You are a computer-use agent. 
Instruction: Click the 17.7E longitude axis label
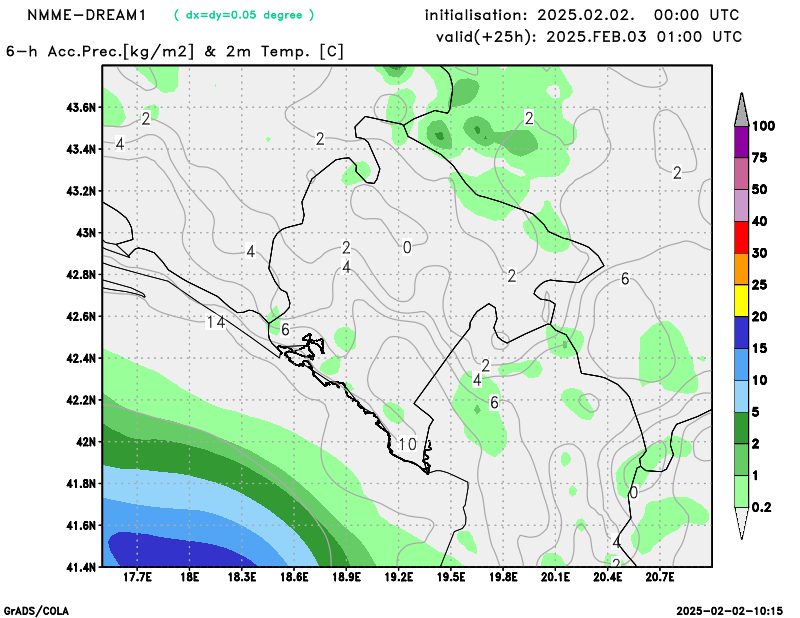[137, 577]
